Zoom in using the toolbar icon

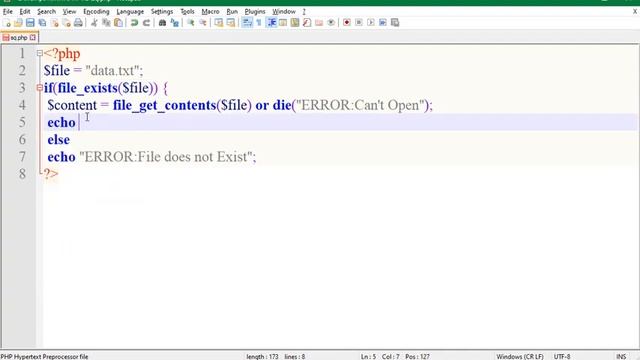[x=191, y=23]
